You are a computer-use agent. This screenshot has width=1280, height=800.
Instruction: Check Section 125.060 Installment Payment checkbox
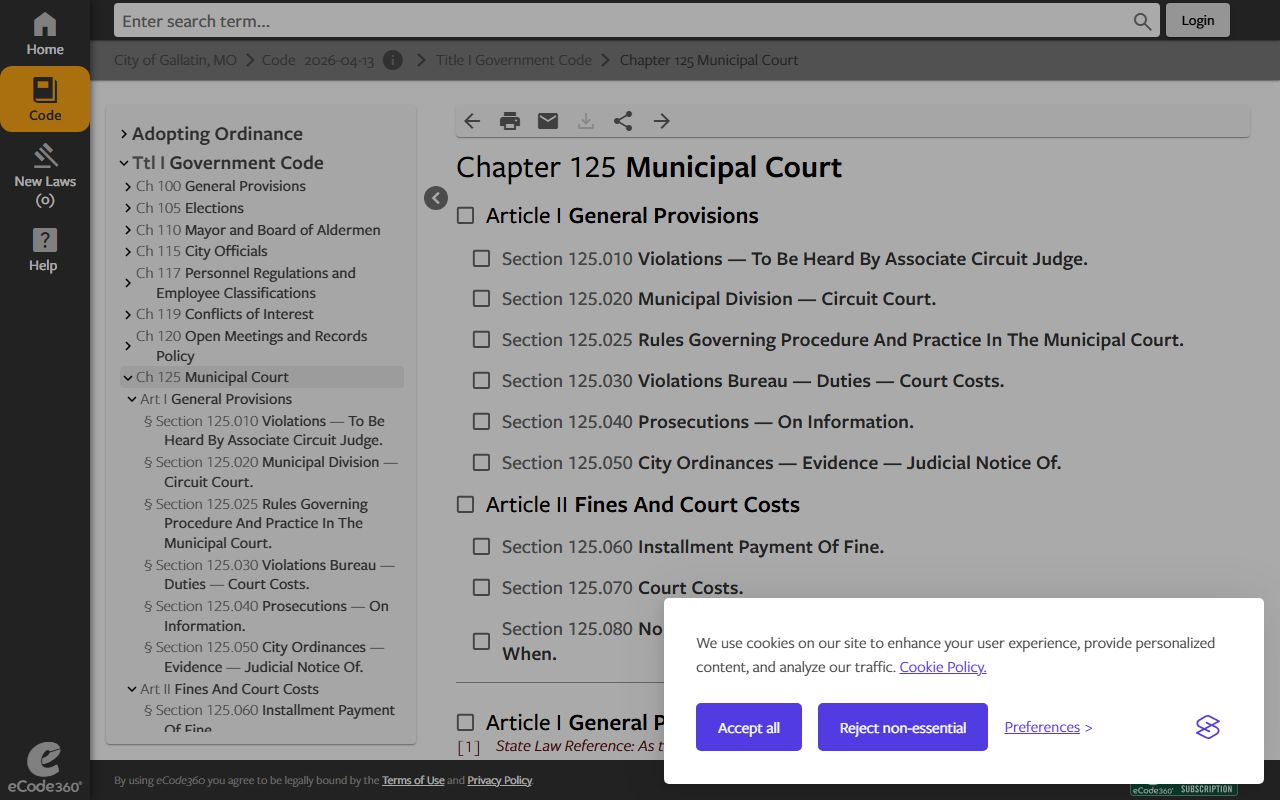481,546
